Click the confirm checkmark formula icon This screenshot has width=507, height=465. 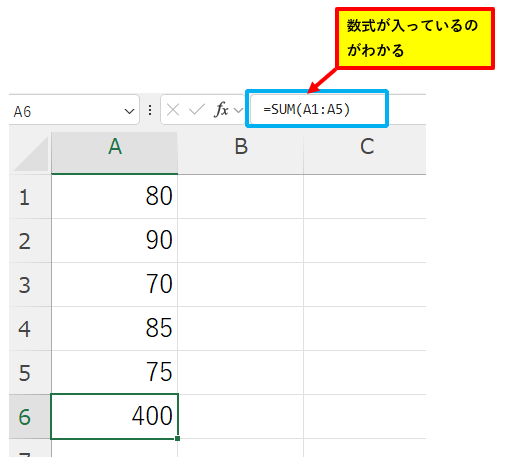tap(197, 109)
